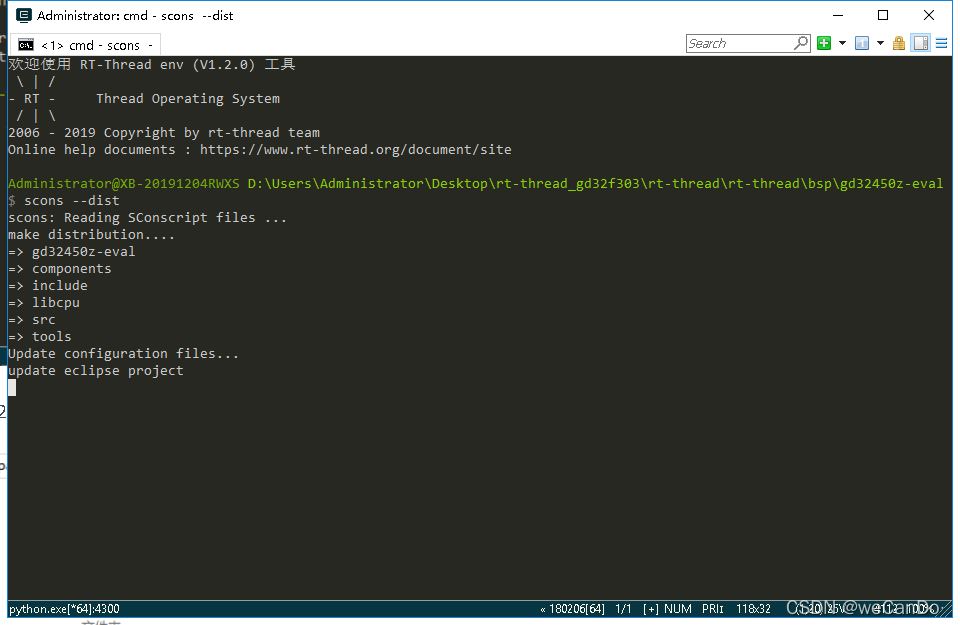Click the RT-Thread env V1.2.0 welcome line

152,65
